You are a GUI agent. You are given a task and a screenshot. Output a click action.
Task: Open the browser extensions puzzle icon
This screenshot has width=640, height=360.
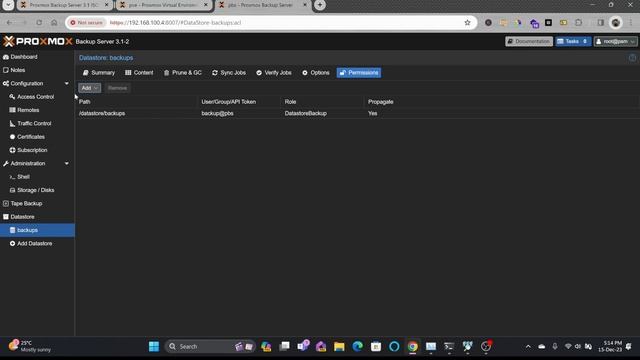pos(578,22)
